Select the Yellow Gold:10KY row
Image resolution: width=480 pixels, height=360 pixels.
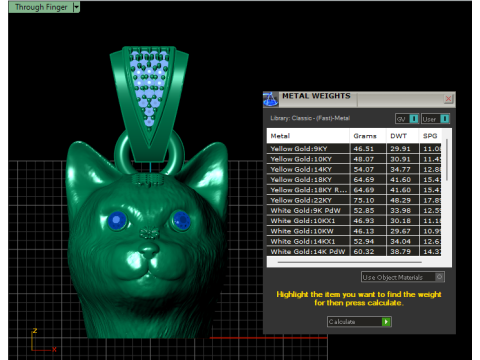click(x=354, y=159)
